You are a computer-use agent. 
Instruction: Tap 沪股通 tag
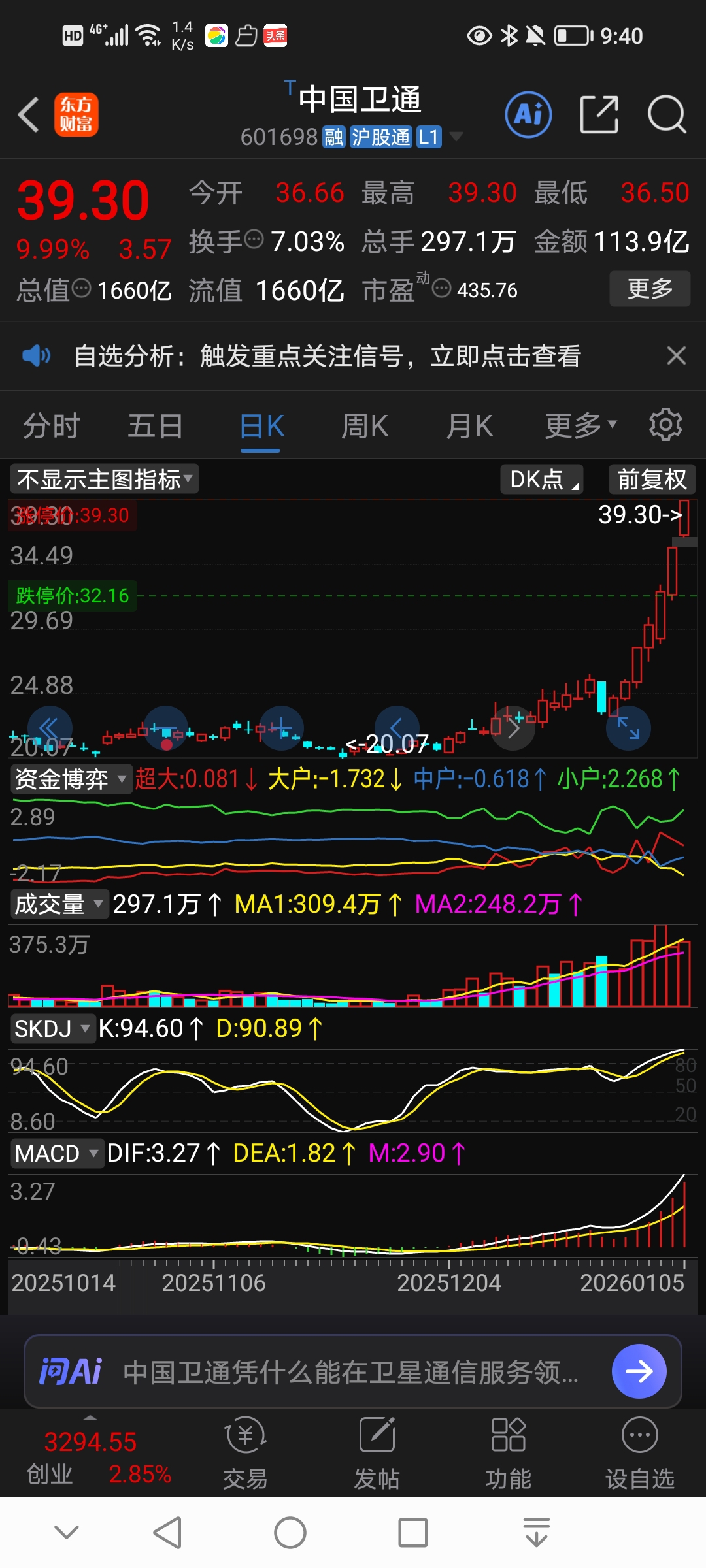click(380, 137)
